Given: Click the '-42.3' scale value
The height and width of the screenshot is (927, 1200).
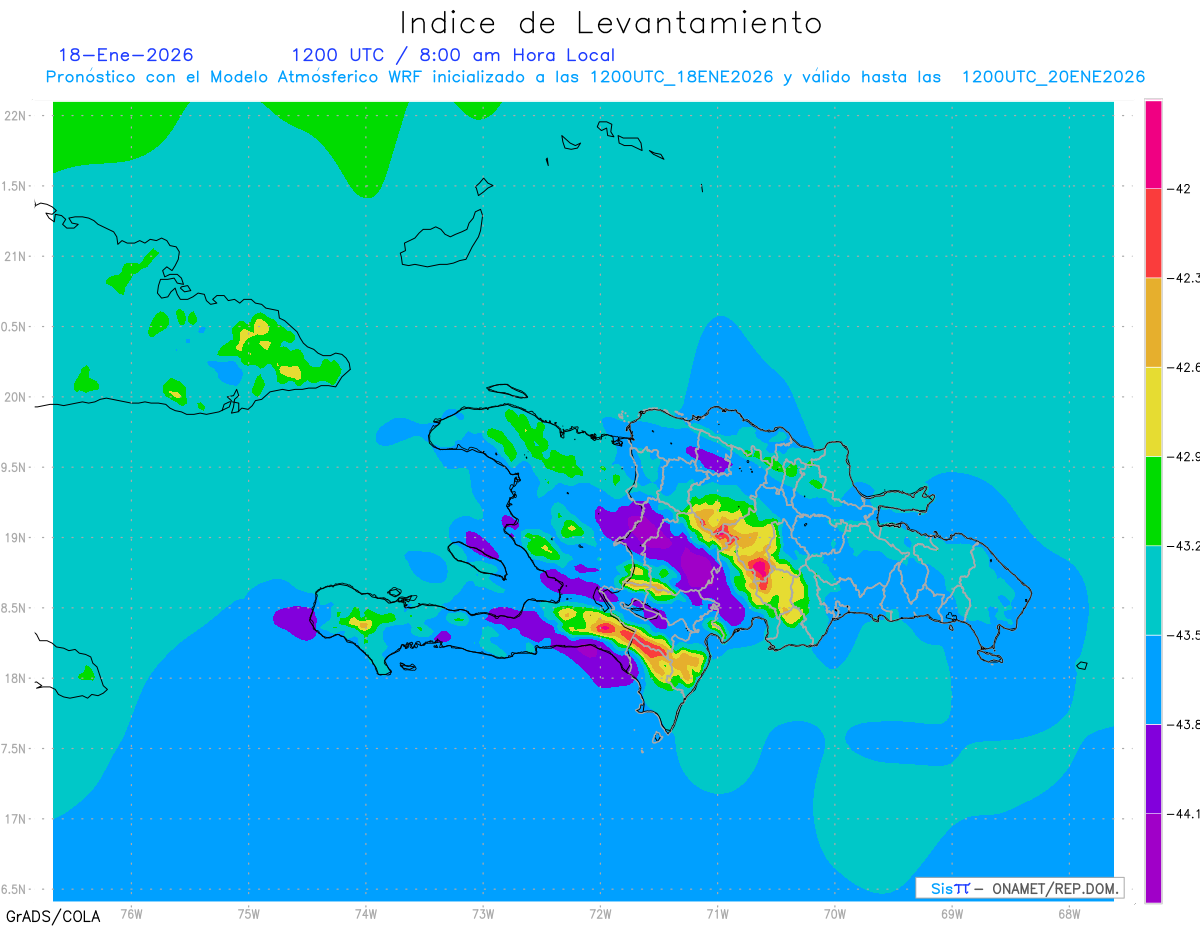Looking at the screenshot, I should coord(1183,278).
